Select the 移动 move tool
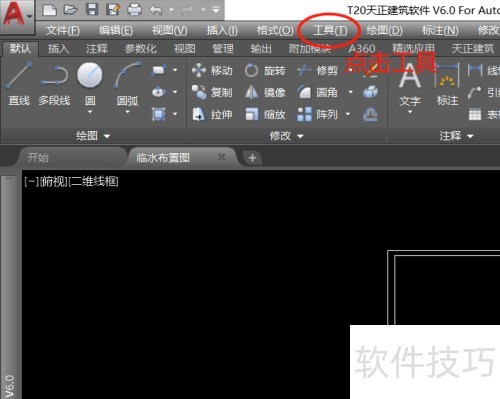500x399 pixels. pyautogui.click(x=212, y=70)
